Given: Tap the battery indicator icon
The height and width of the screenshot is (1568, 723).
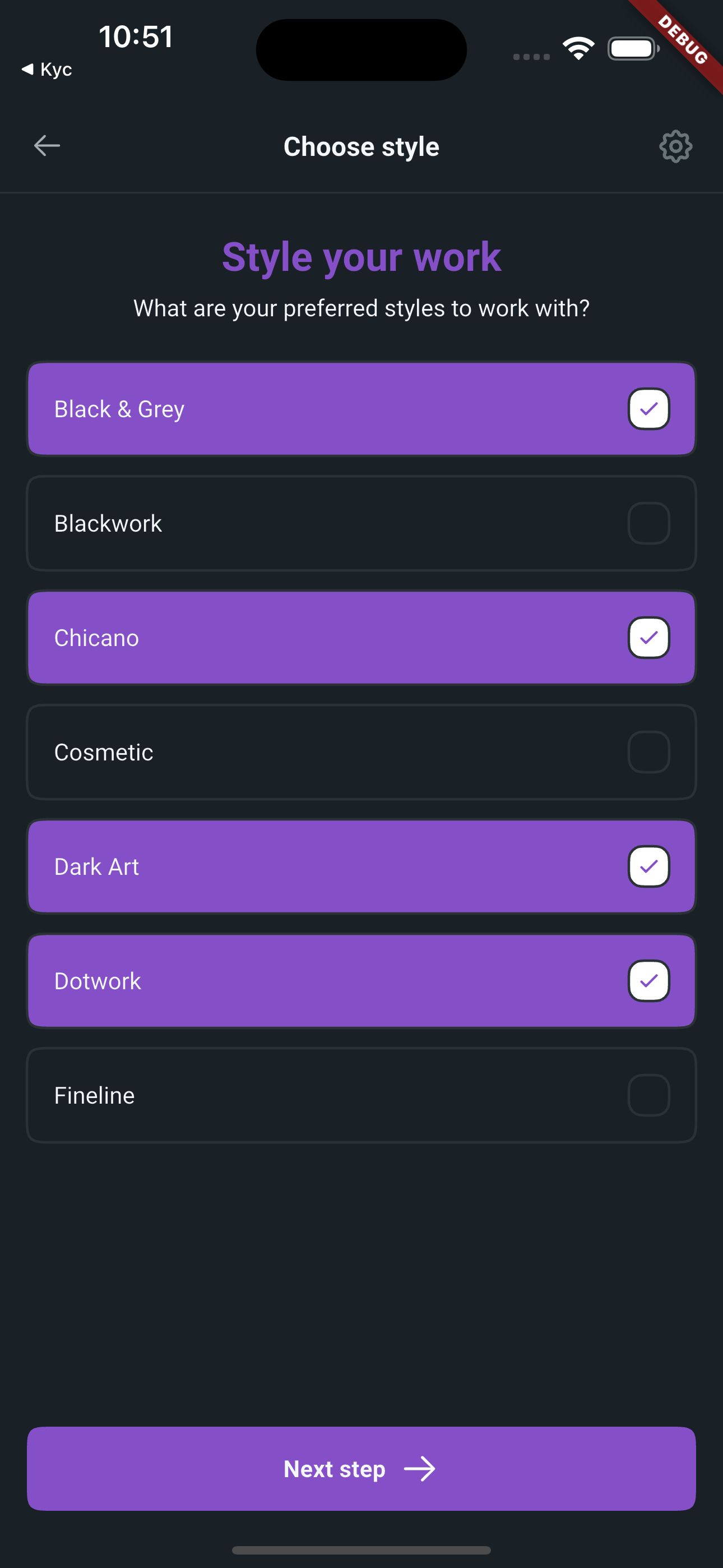Looking at the screenshot, I should point(633,49).
